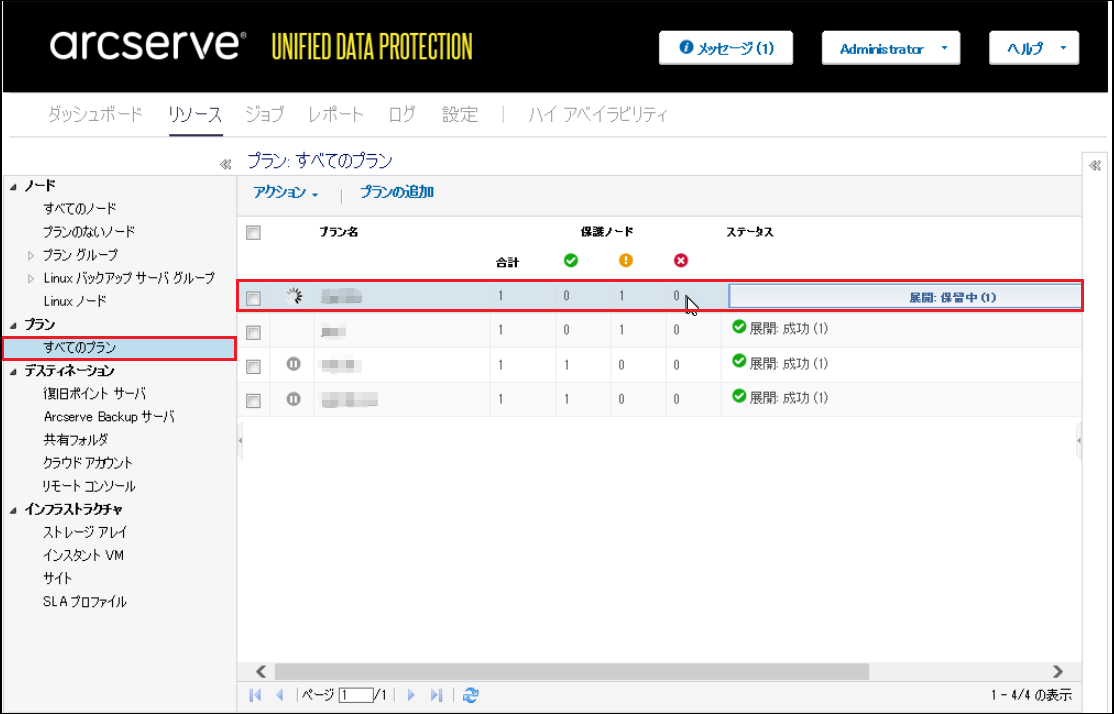Viewport: 1114px width, 714px height.
Task: Click the left splitter collapse arrow handle
Action: 240,440
